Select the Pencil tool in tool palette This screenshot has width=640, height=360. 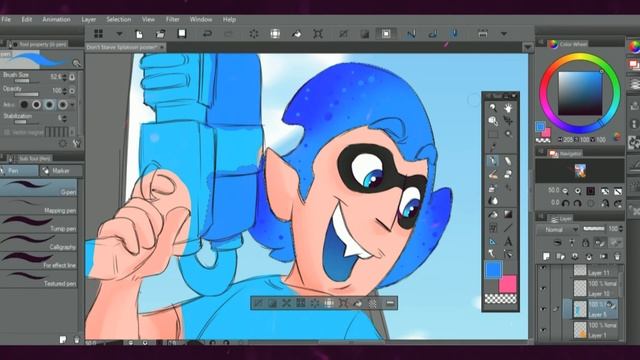pos(508,161)
